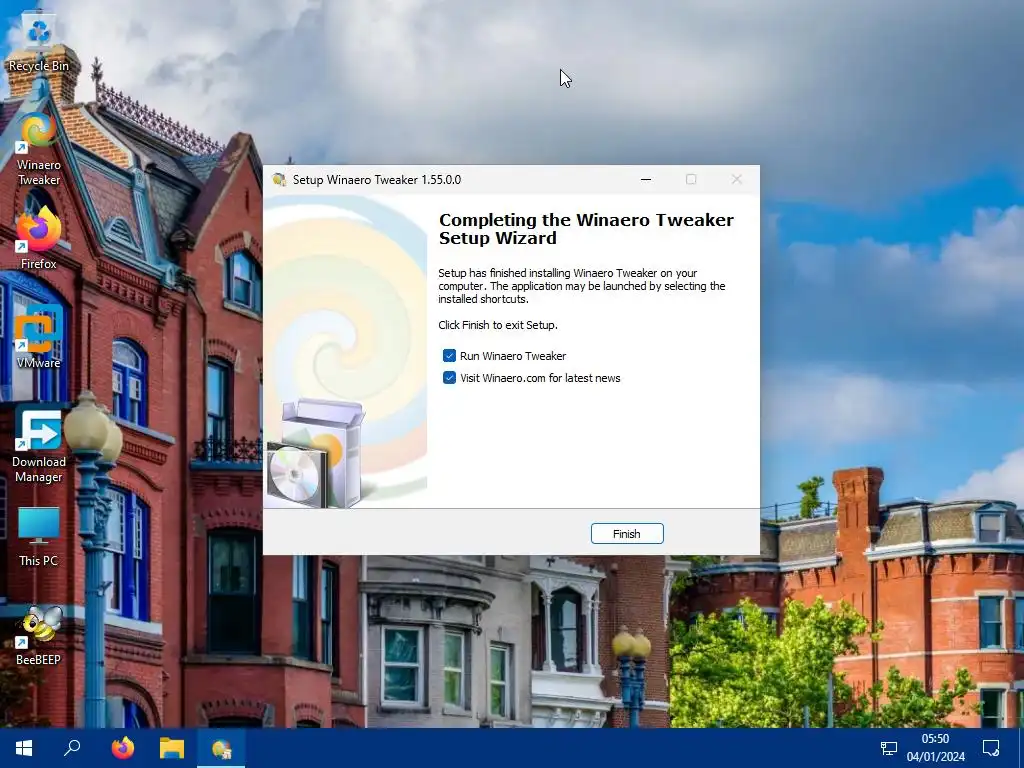Click the Show desktop strip at the taskbar's right edge
This screenshot has height=768, width=1024.
pyautogui.click(x=1021, y=748)
